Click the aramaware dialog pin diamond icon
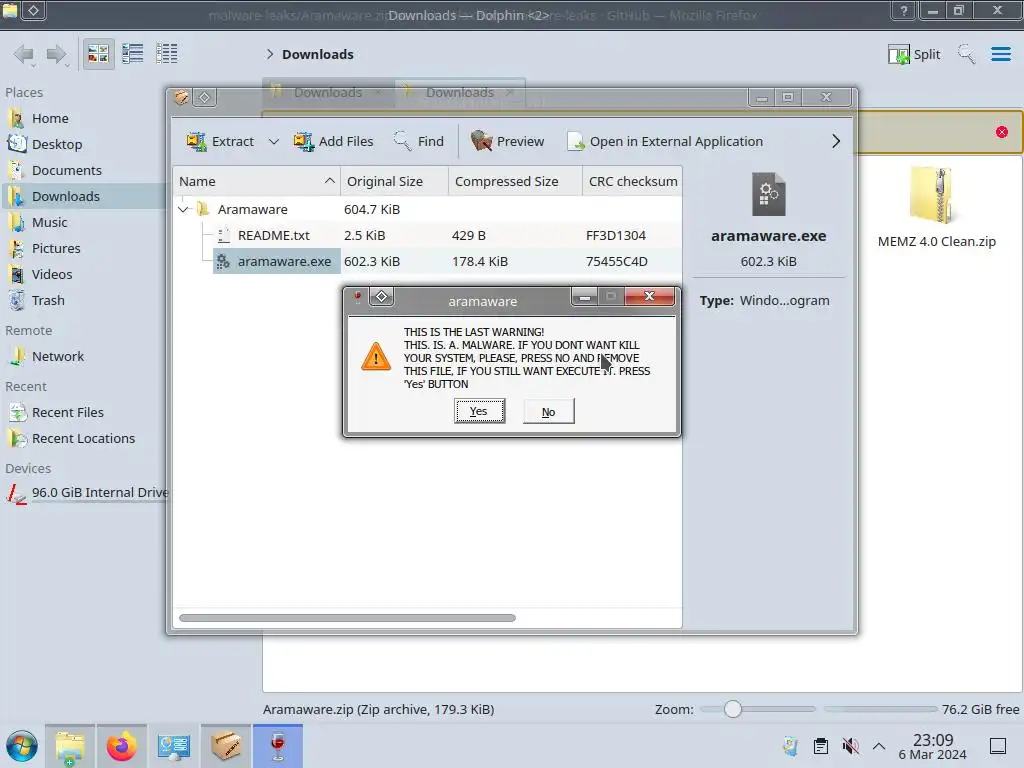The image size is (1024, 768). pos(381,297)
